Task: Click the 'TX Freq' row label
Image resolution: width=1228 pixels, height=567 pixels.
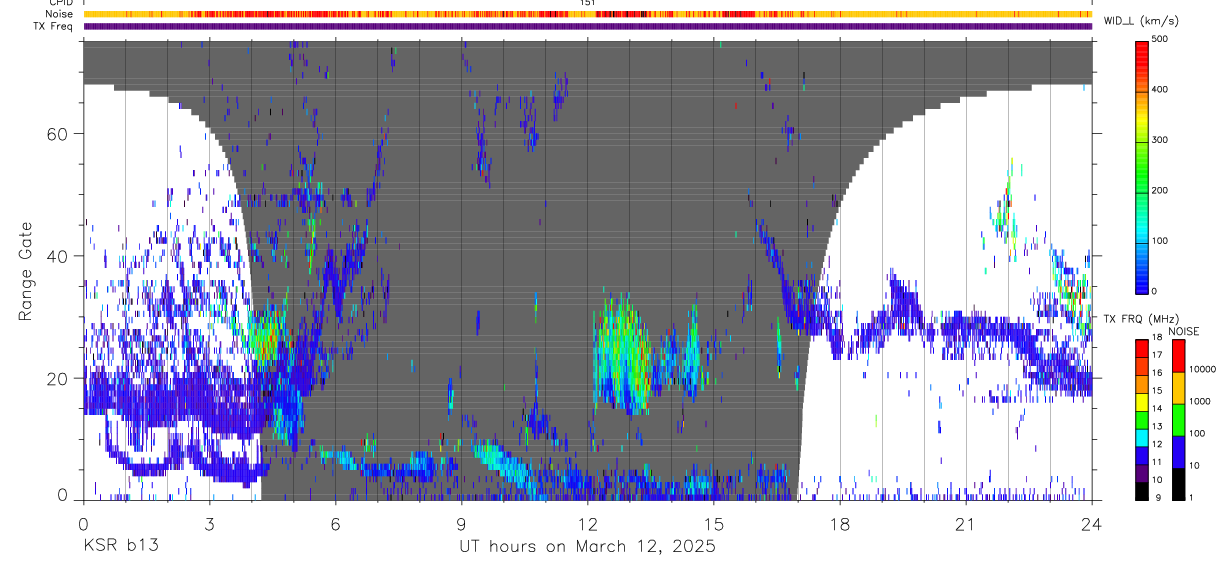Action: (53, 26)
